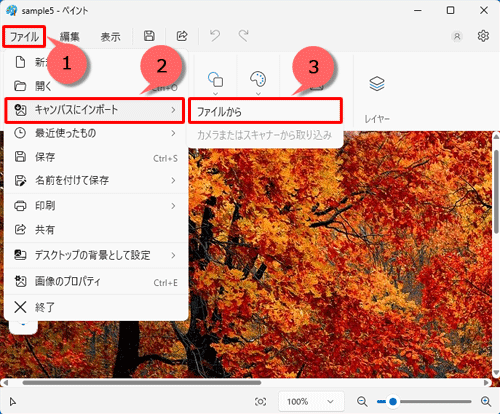Select the shapes tool icon
Image resolution: width=500 pixels, height=414 pixels.
pos(215,79)
